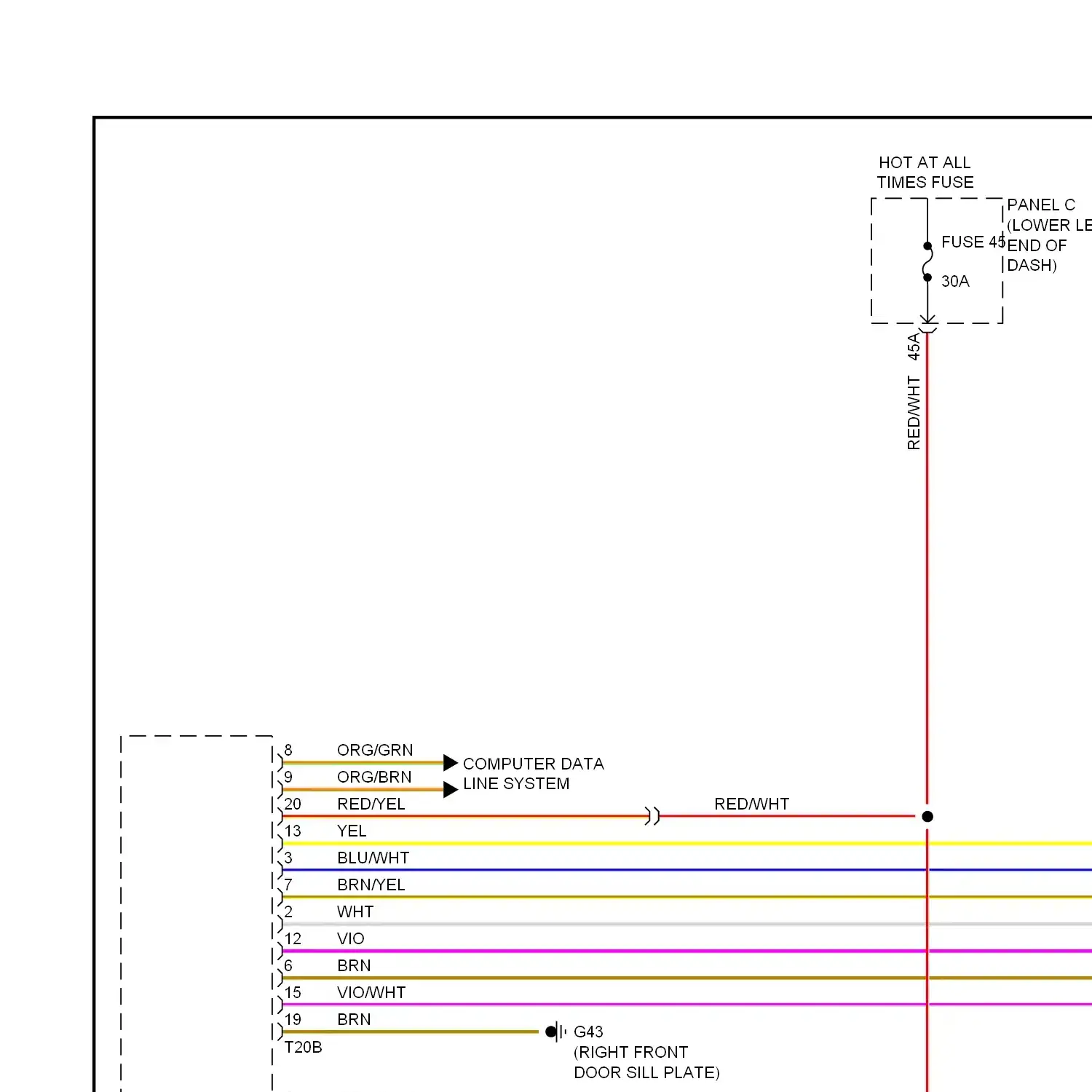
Task: Click the blue wire line from pin 3
Action: (x=687, y=870)
